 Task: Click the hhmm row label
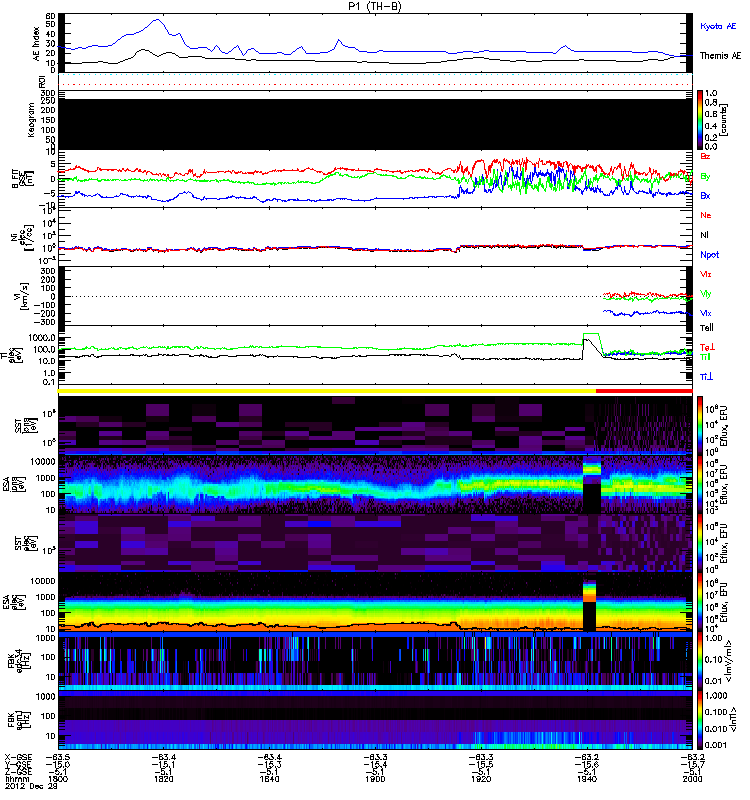pos(16,779)
